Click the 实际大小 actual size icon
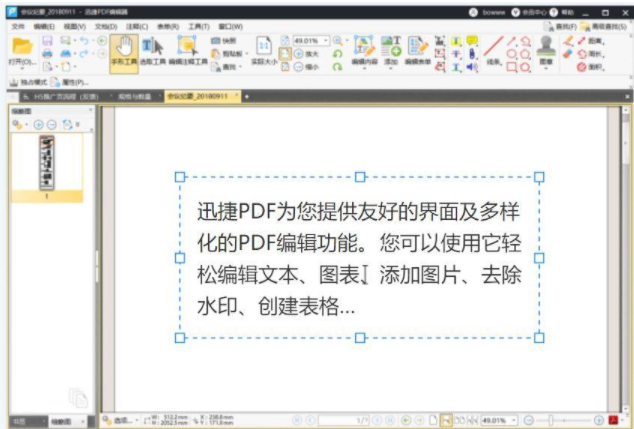Image resolution: width=634 pixels, height=429 pixels. click(x=264, y=51)
